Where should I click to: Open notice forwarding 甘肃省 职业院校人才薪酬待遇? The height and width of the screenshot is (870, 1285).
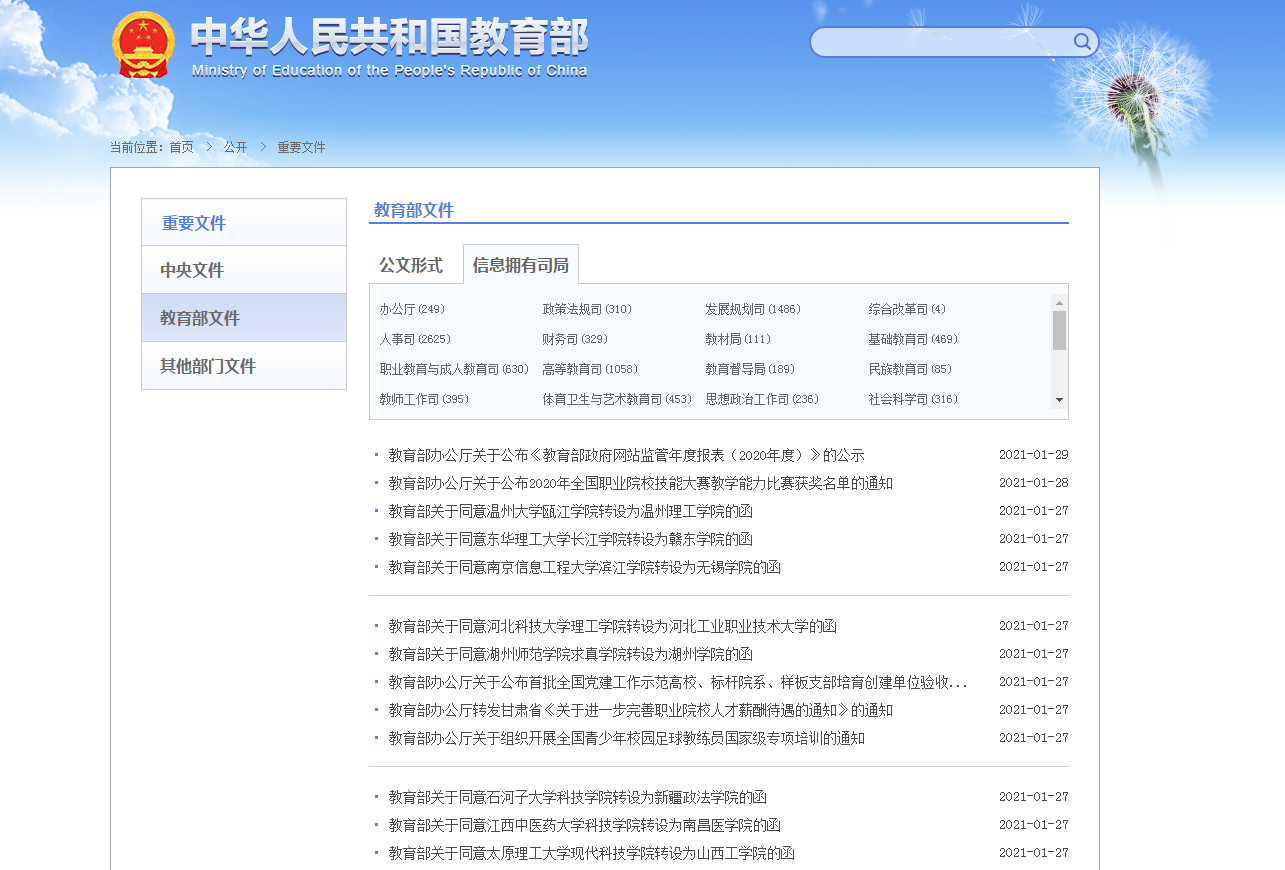click(x=641, y=710)
